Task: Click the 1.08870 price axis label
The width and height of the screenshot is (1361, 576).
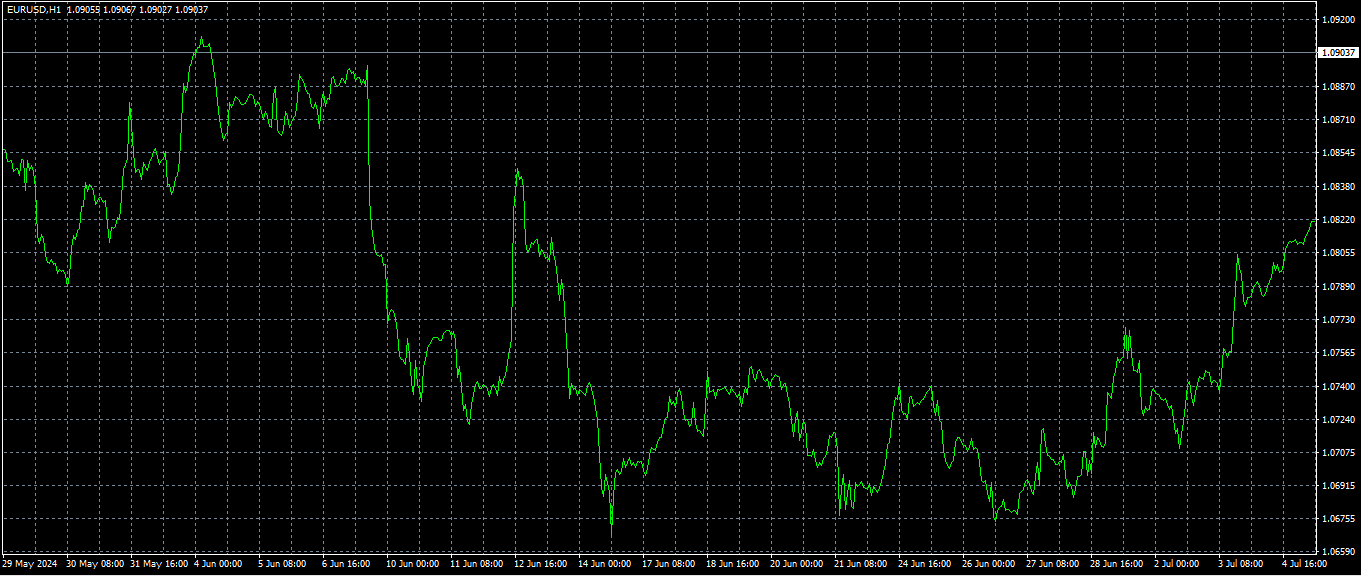Action: pyautogui.click(x=1337, y=87)
